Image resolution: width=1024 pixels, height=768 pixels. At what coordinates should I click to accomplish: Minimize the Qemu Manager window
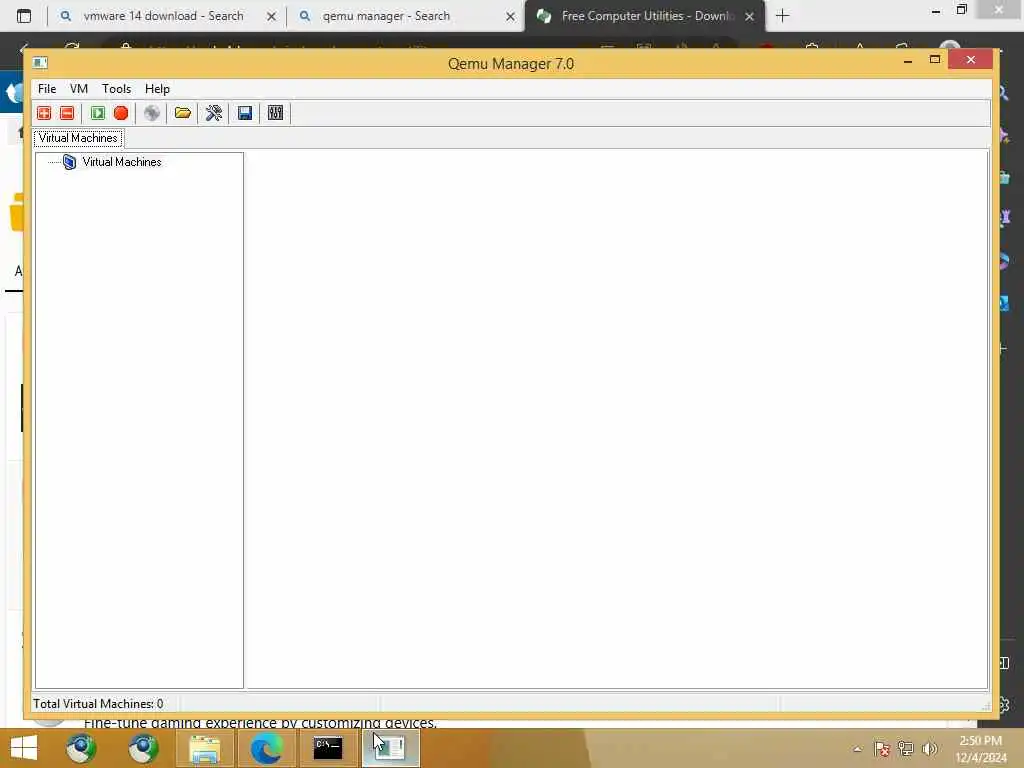tap(908, 60)
